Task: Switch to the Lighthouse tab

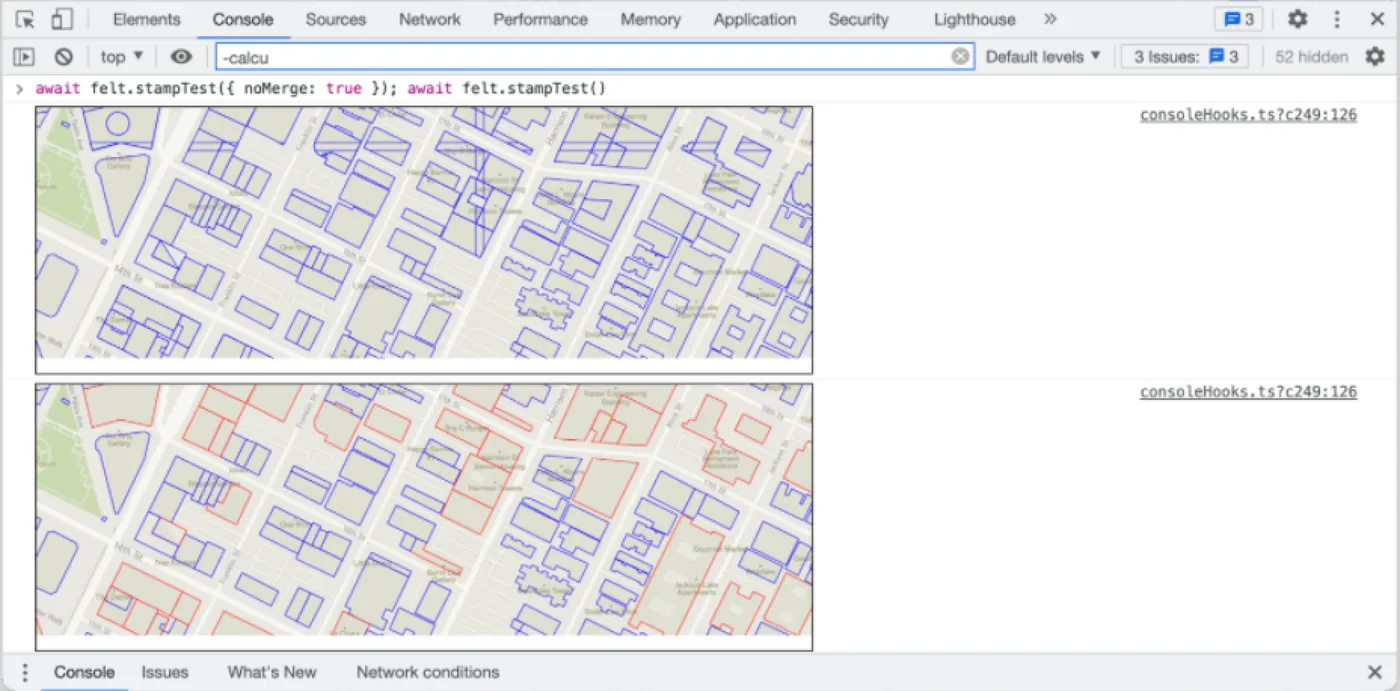Action: tap(974, 19)
